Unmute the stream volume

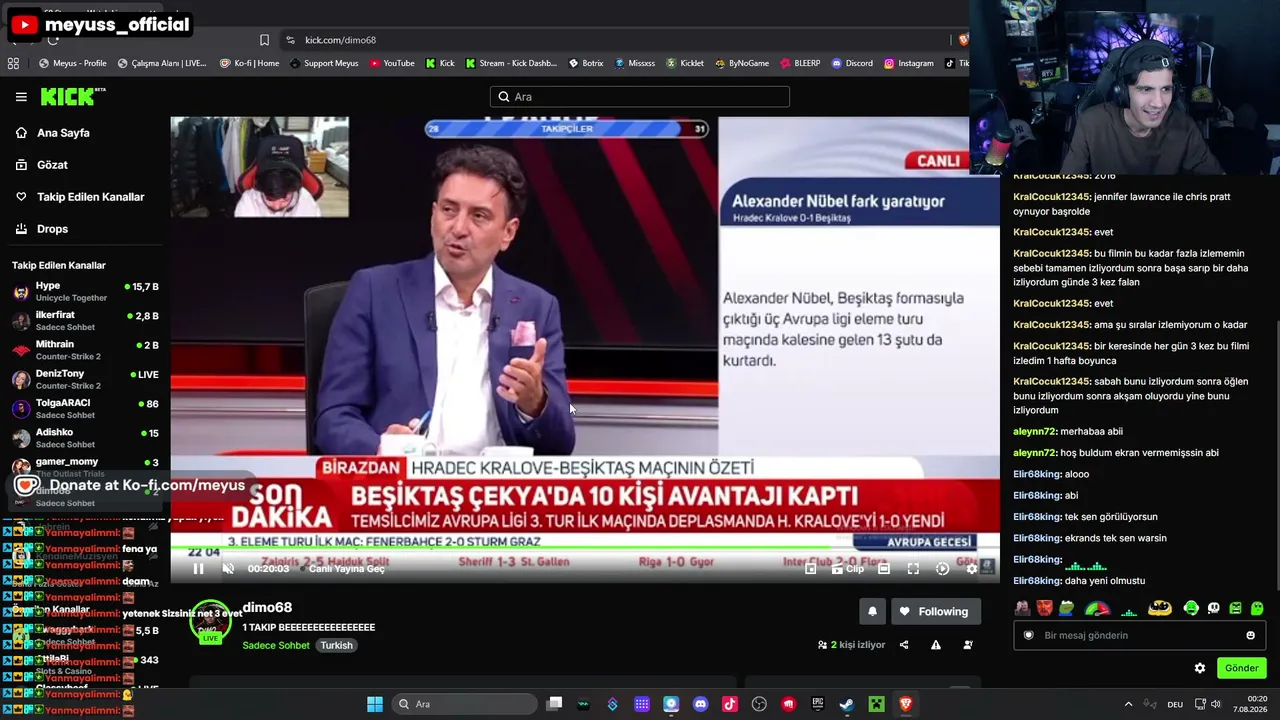click(x=228, y=569)
